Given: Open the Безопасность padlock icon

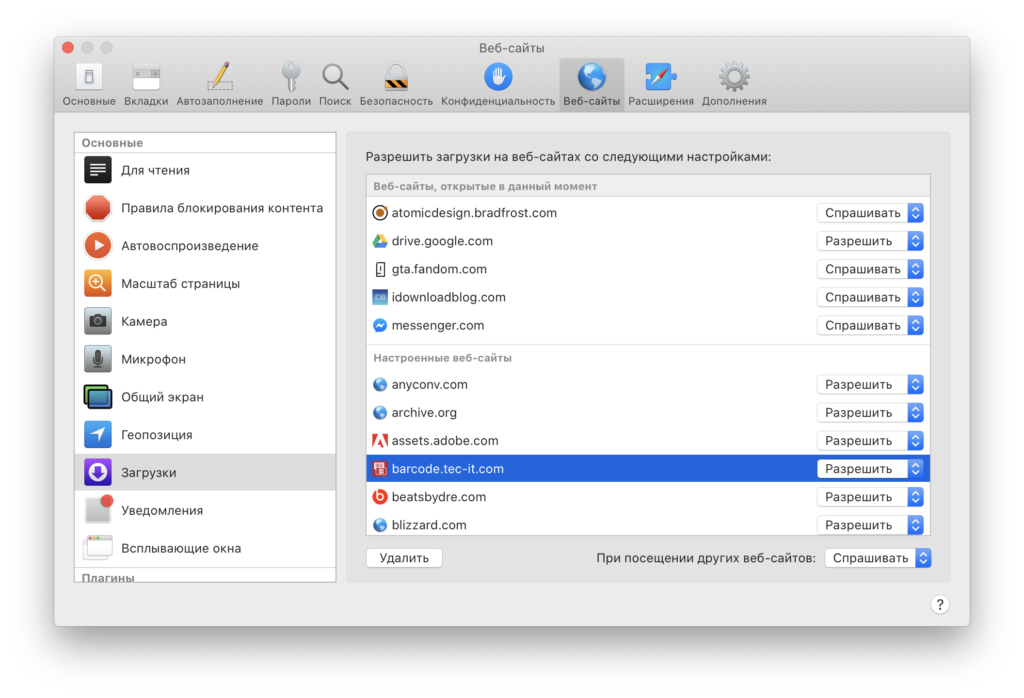Looking at the screenshot, I should point(396,77).
